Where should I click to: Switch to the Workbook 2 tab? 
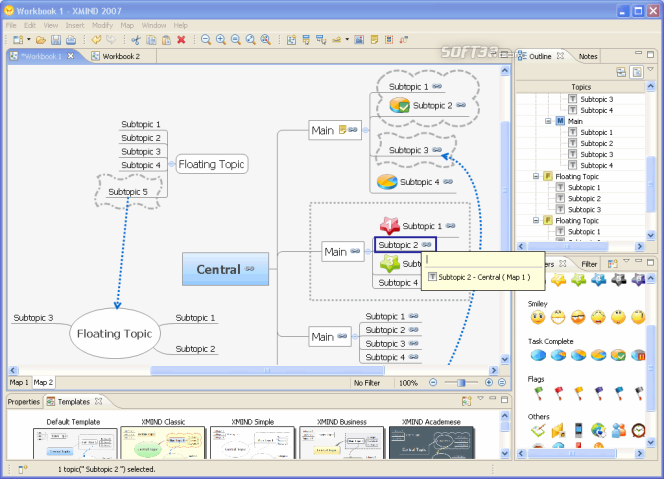pos(121,56)
